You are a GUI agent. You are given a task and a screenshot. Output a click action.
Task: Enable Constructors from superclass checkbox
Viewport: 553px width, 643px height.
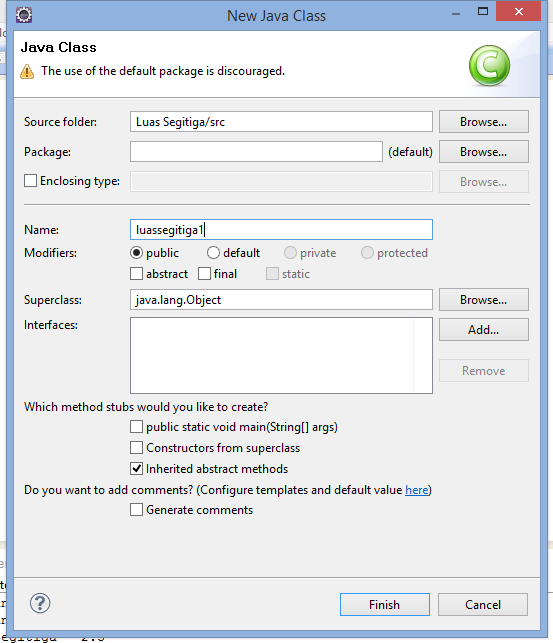pos(137,447)
